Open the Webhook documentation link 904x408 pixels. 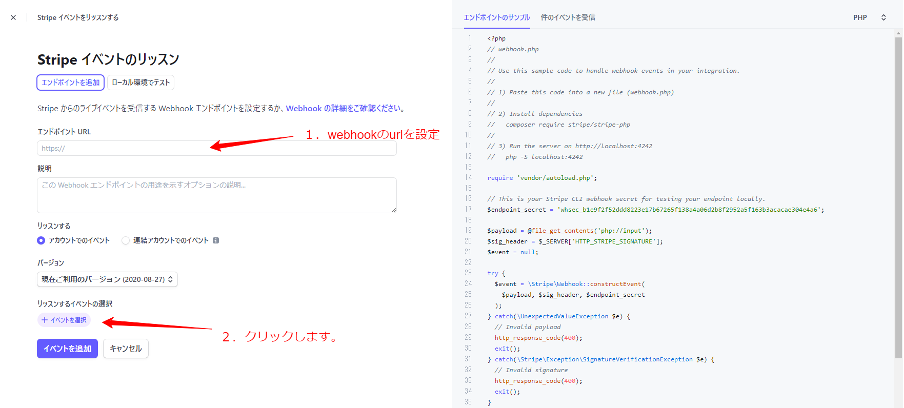[306, 108]
